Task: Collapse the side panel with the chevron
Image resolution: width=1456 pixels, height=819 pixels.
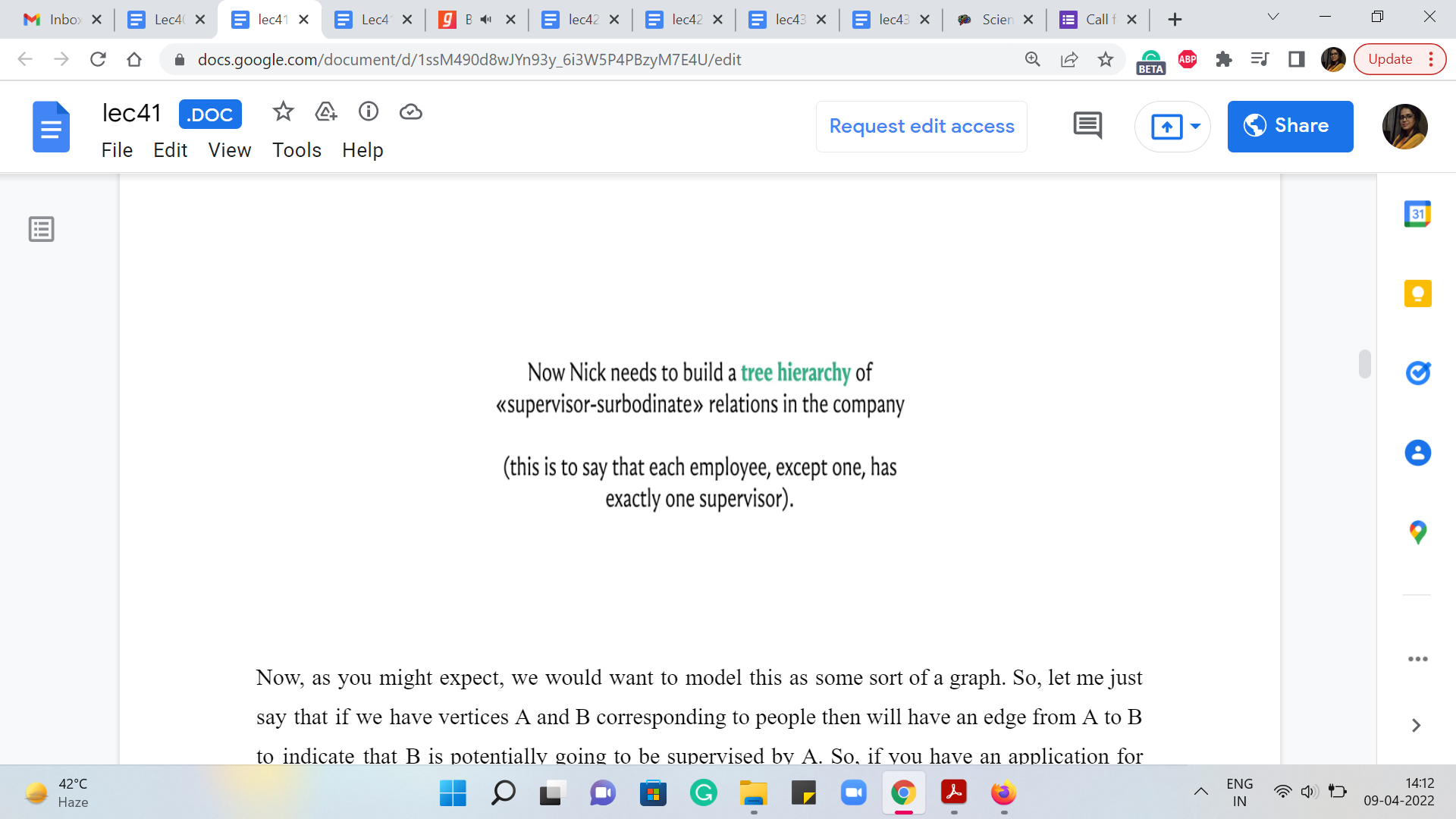Action: [x=1416, y=726]
